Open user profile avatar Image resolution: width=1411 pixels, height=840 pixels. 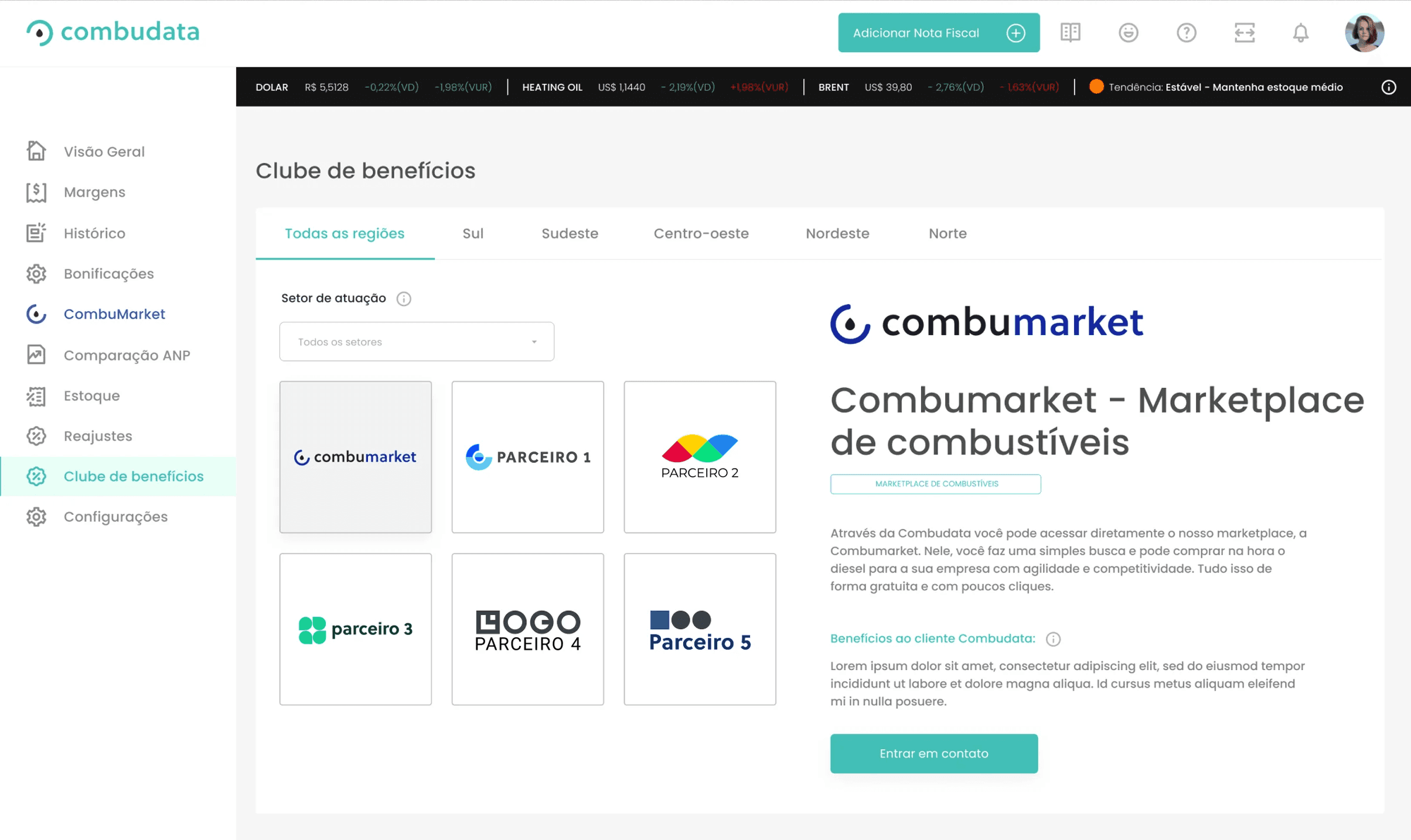click(x=1364, y=33)
